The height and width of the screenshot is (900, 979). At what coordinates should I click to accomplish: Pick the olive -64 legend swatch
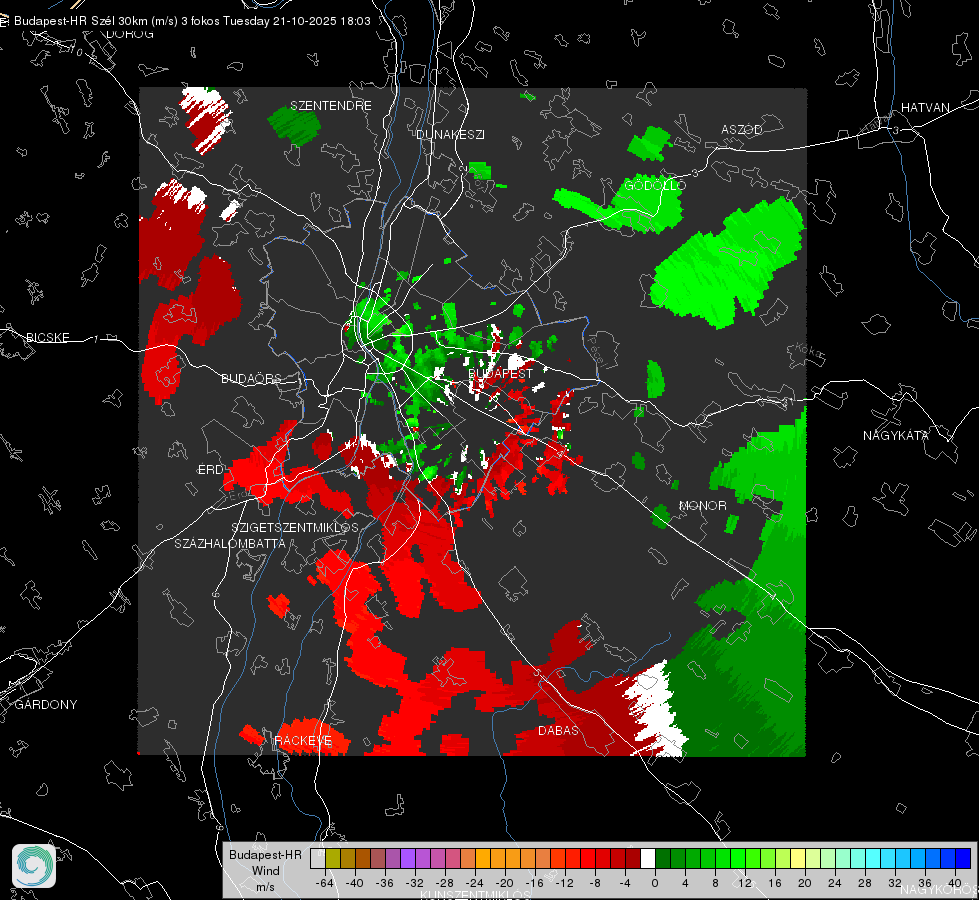333,858
